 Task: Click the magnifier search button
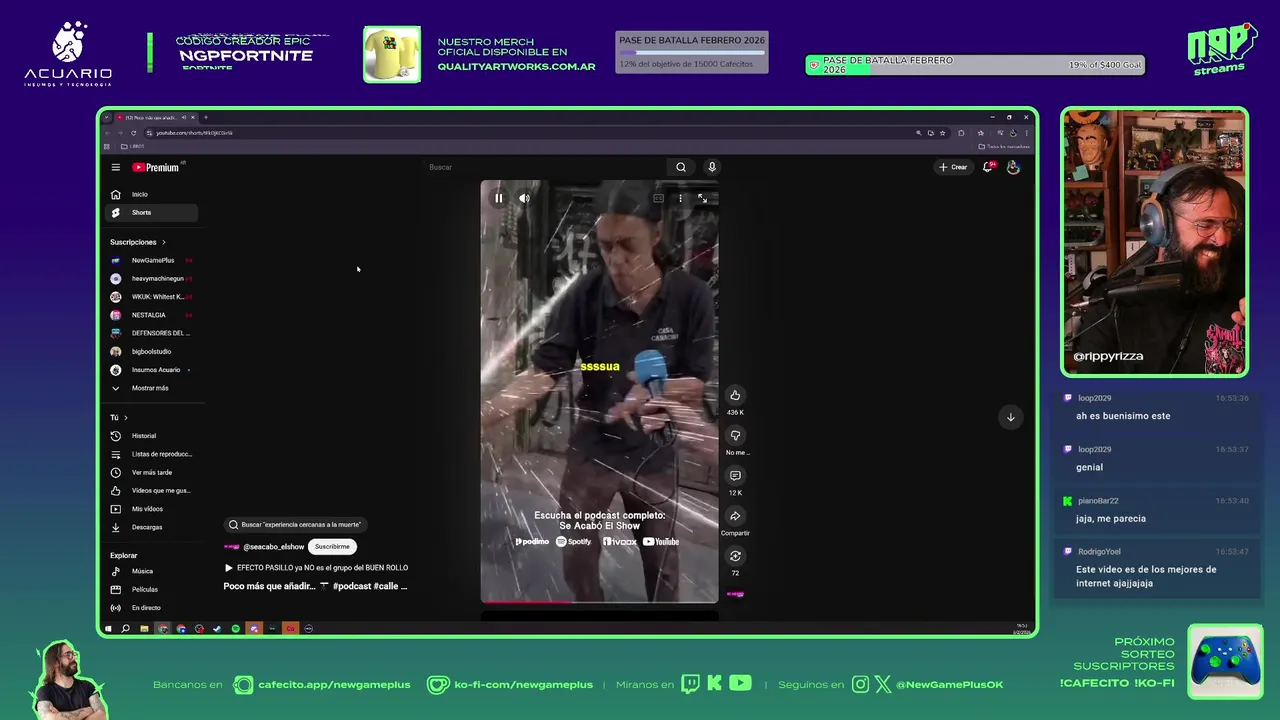[681, 167]
